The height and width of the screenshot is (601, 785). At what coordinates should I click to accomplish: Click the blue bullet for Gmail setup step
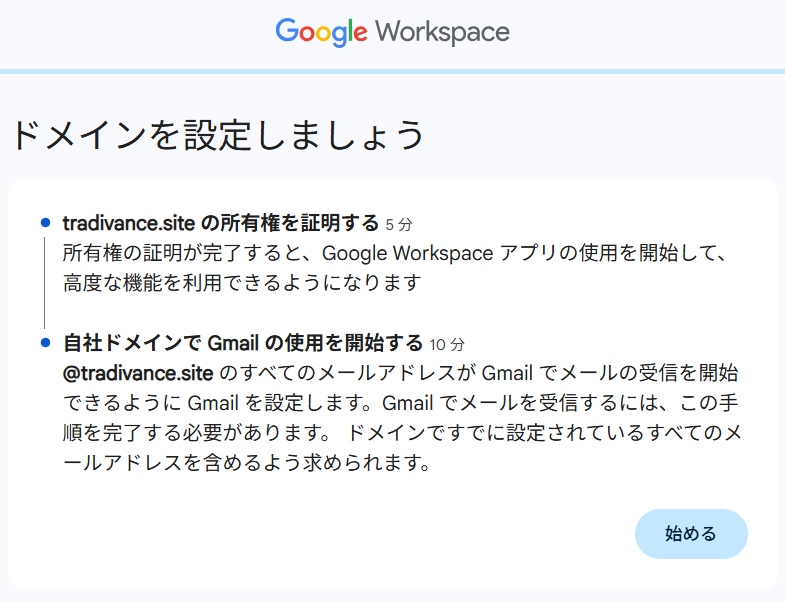pos(45,343)
